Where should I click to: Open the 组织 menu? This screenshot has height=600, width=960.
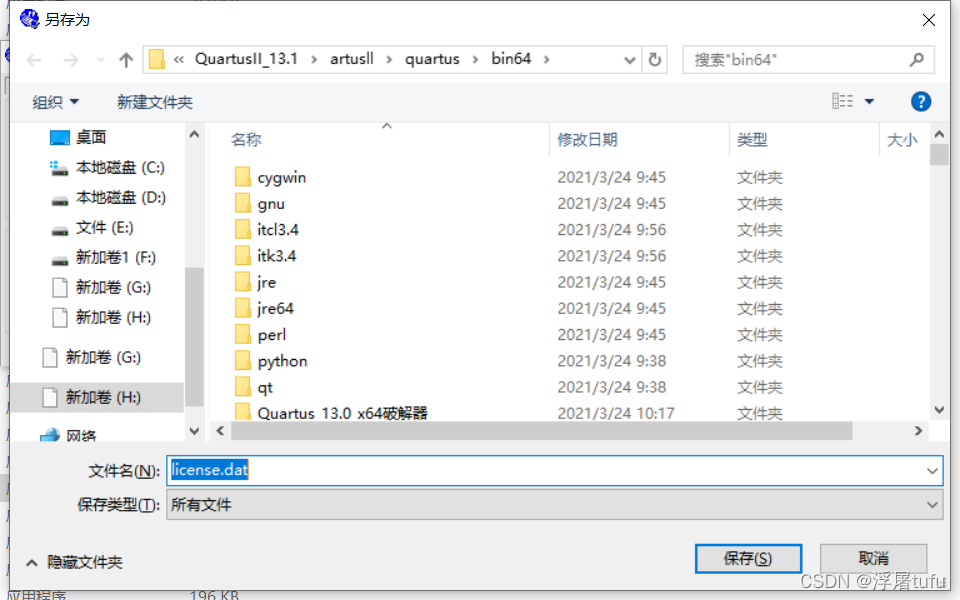tap(55, 102)
